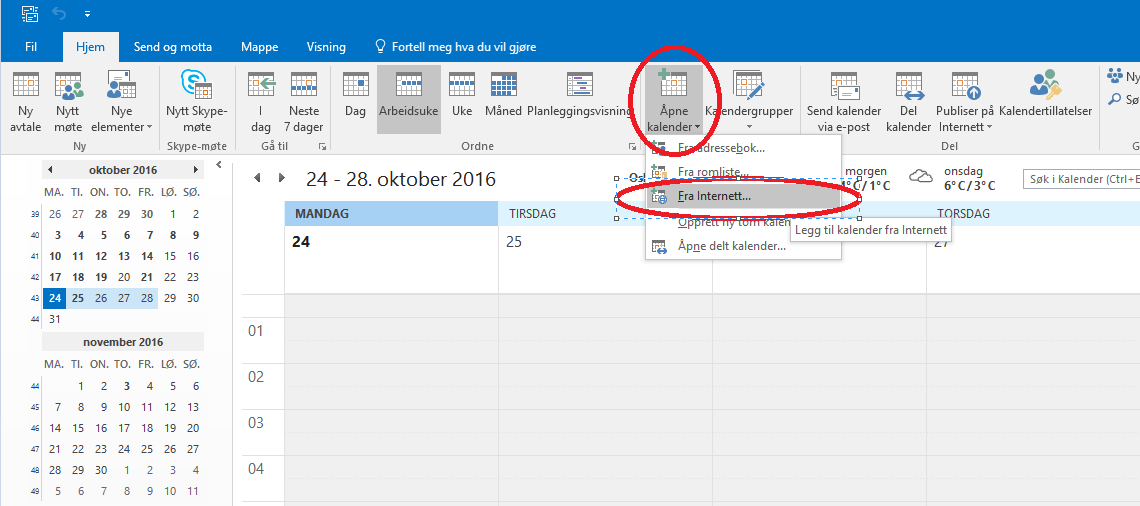Start a Nytt Skype-møte
The image size is (1140, 506).
(x=196, y=103)
